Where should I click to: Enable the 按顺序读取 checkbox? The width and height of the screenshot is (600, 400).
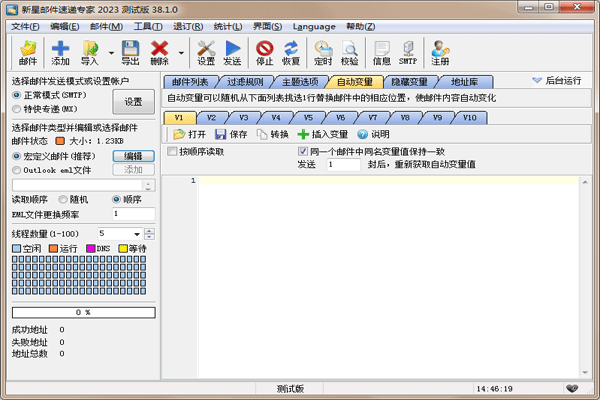click(172, 151)
